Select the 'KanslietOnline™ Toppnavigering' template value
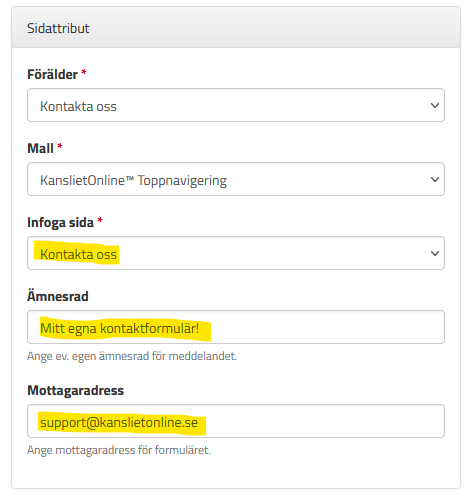The width and height of the screenshot is (471, 499). (x=133, y=181)
